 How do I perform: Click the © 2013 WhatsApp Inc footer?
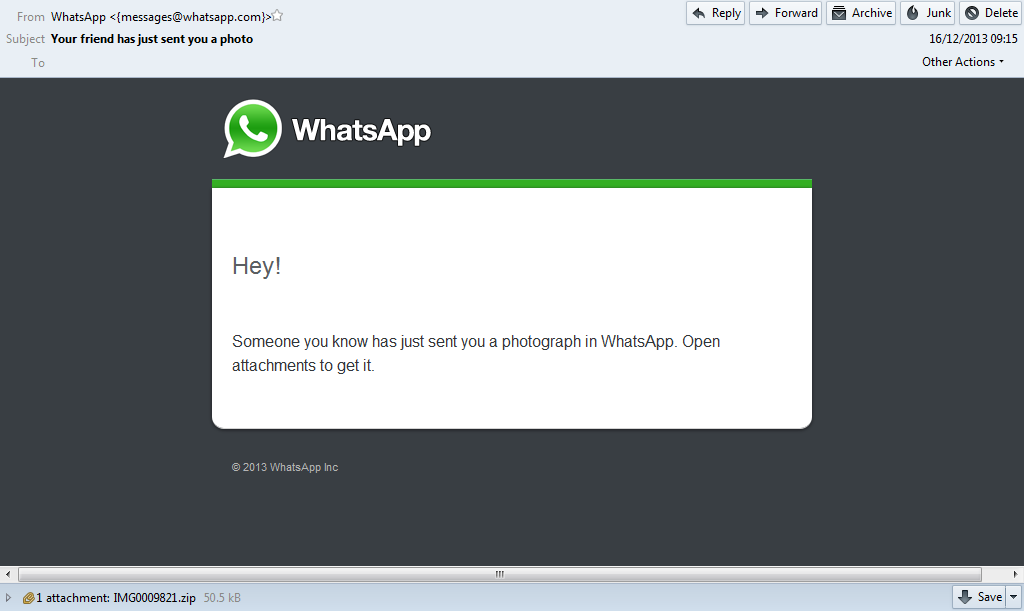pos(285,467)
